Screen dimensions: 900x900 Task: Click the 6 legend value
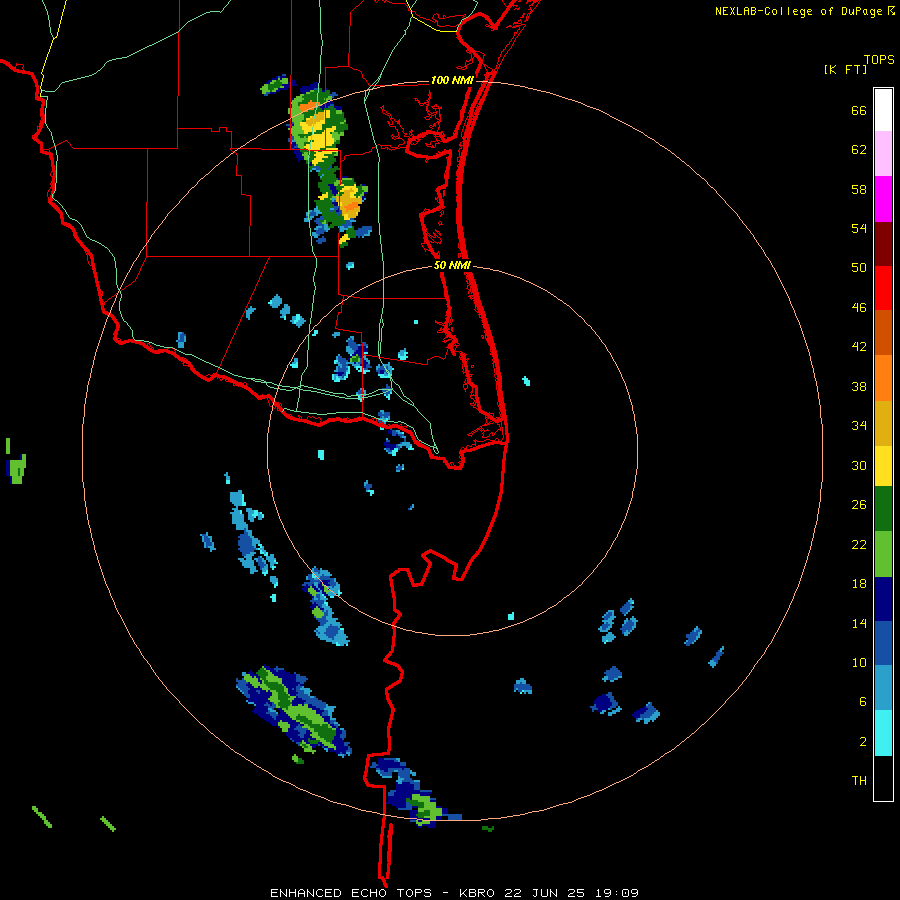tap(863, 701)
